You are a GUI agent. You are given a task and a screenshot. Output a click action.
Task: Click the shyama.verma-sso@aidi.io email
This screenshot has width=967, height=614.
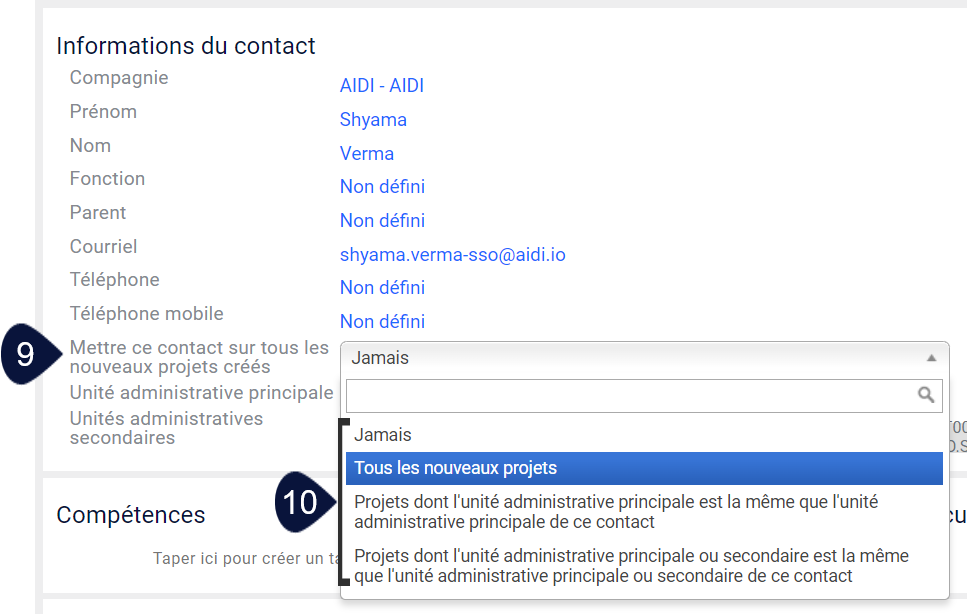click(x=453, y=255)
